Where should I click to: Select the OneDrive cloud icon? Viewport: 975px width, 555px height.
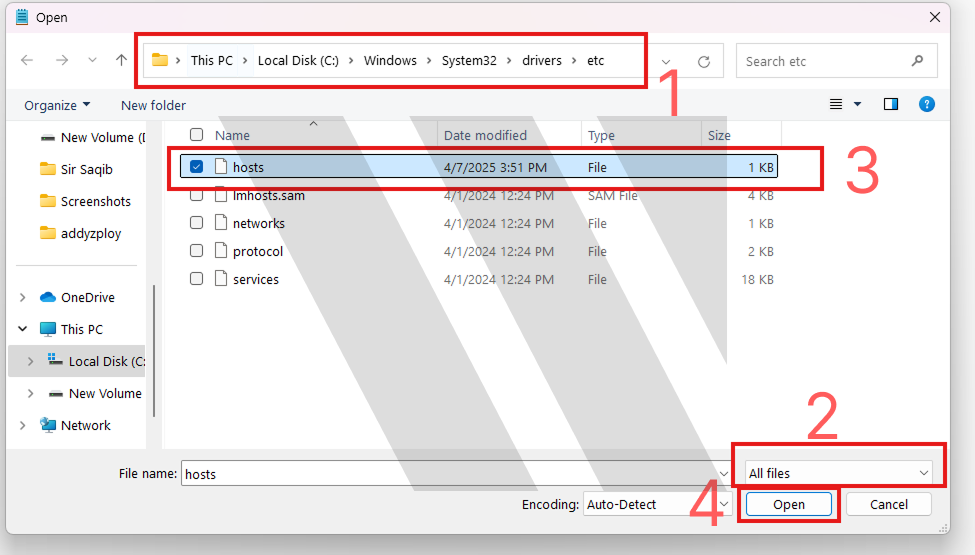click(x=48, y=297)
